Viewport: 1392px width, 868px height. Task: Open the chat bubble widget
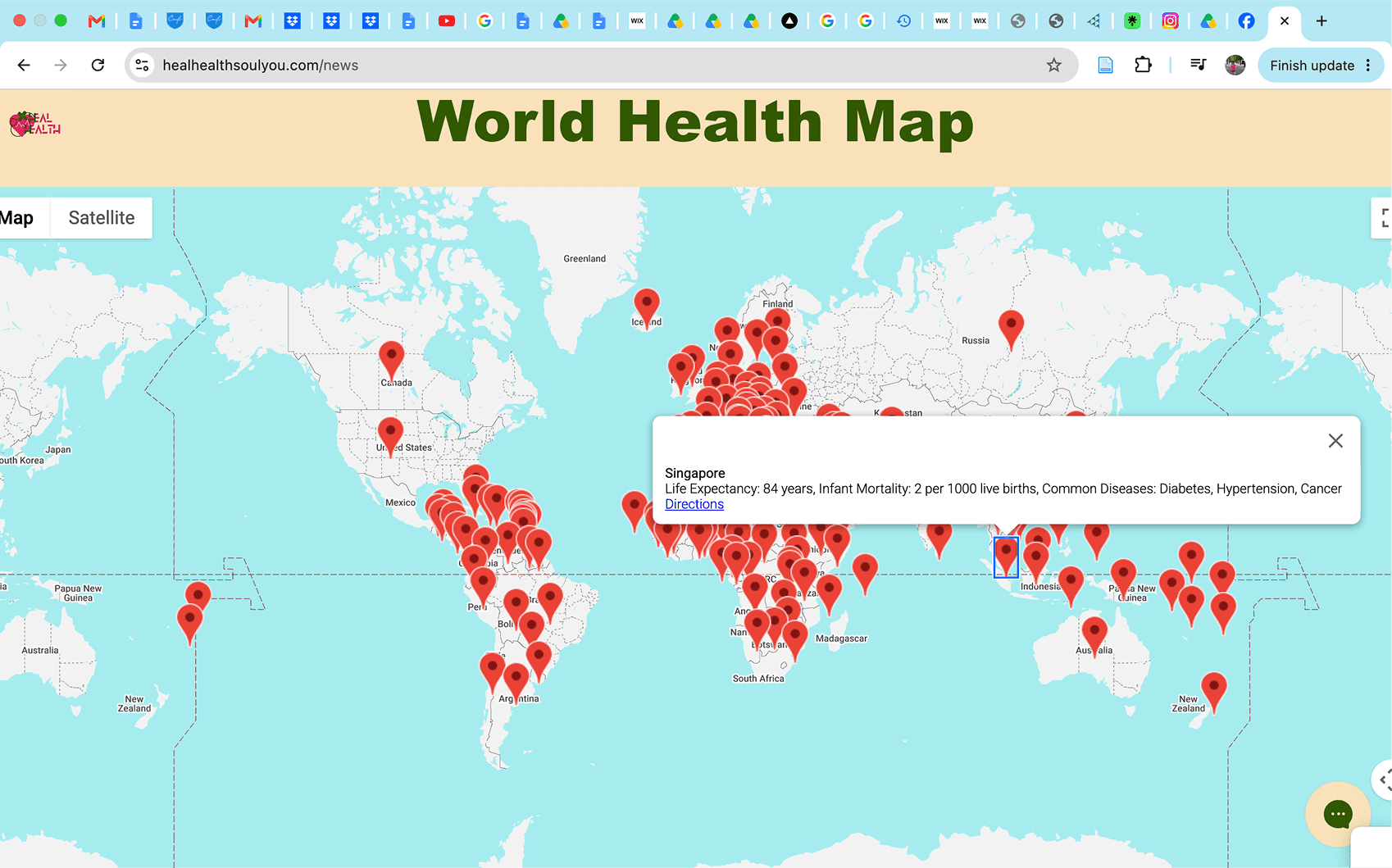pyautogui.click(x=1338, y=814)
